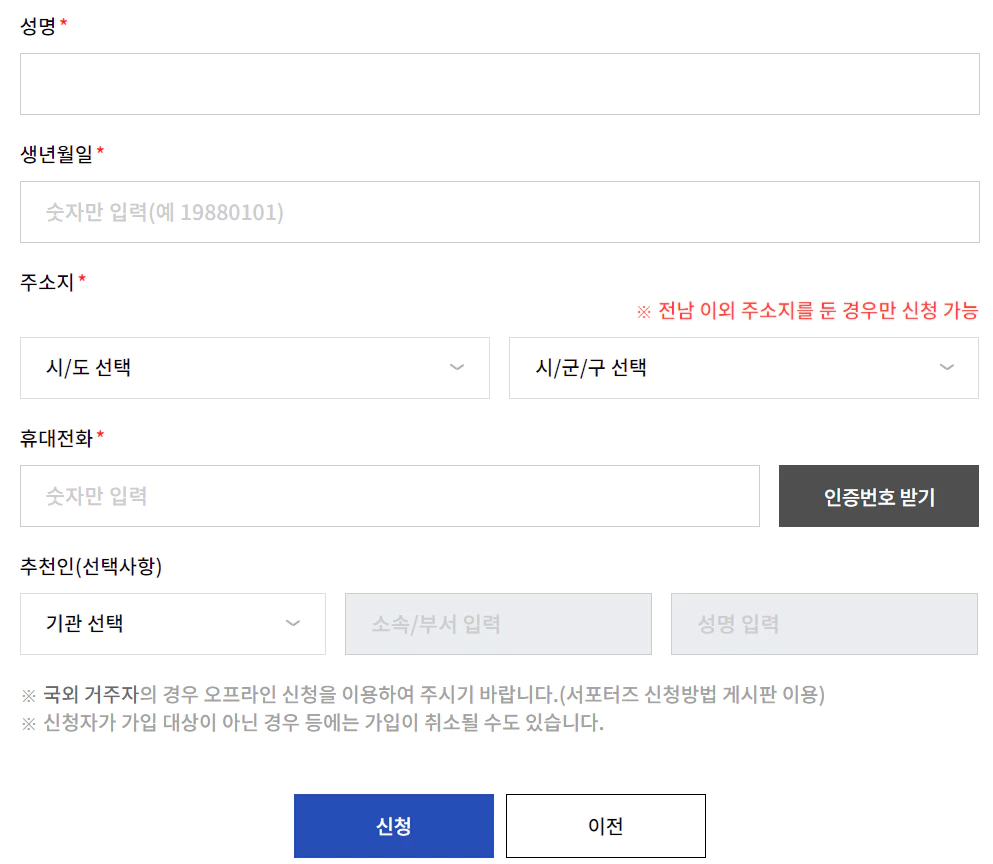Click the 휴대전화 field label

(54, 439)
